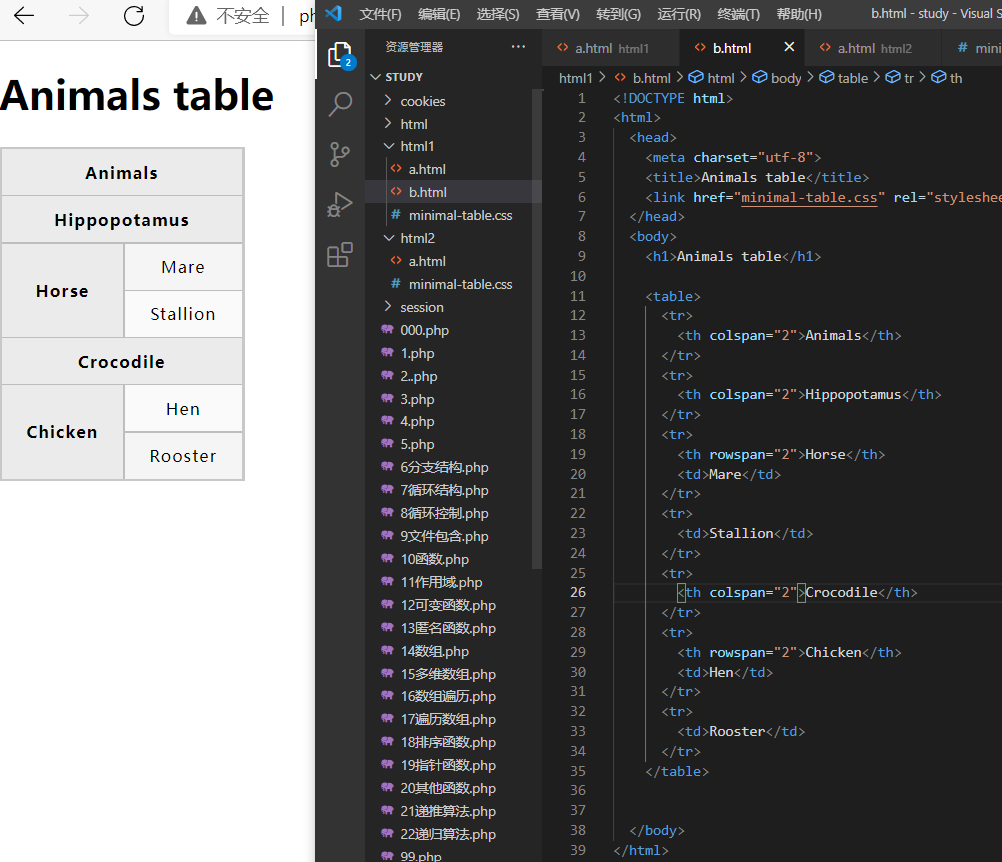
Task: Expand the html folder
Action: coord(413,124)
